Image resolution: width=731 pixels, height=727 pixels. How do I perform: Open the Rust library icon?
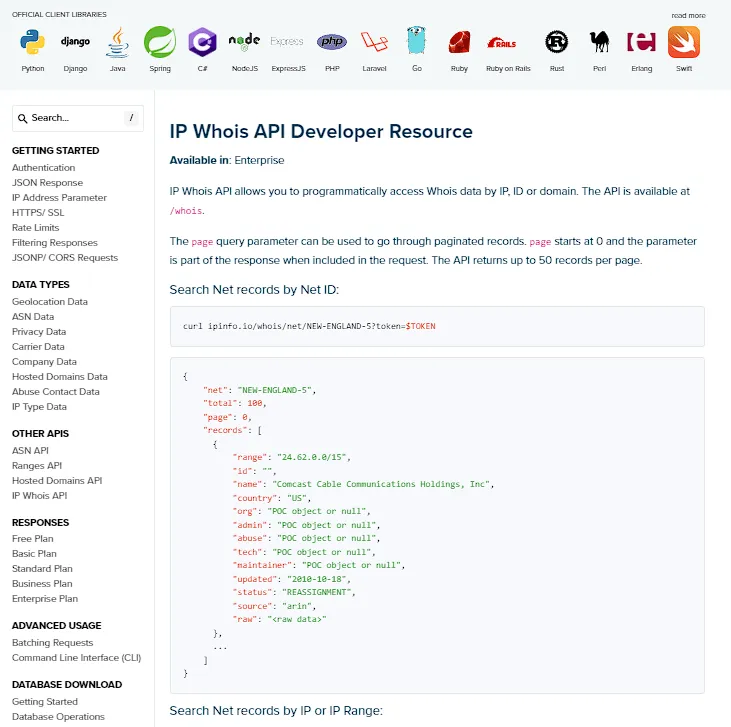[x=557, y=42]
